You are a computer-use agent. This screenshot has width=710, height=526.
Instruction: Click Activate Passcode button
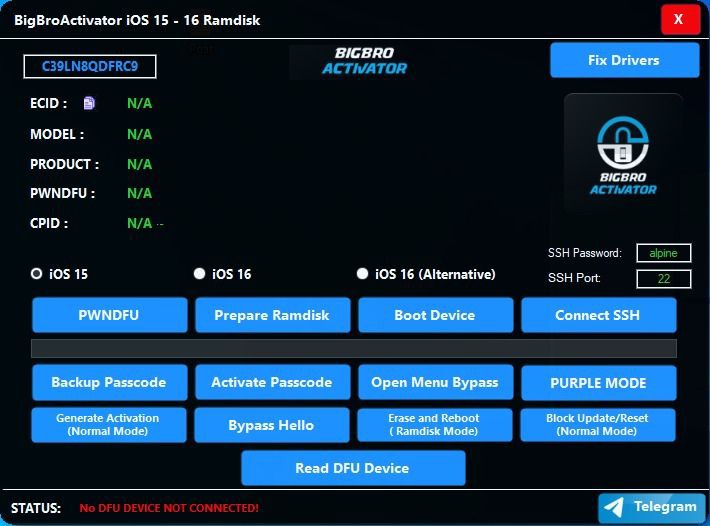coord(272,382)
